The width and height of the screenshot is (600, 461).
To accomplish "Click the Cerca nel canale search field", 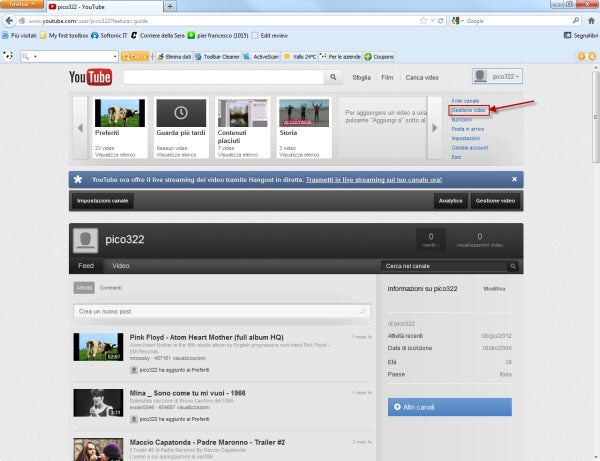I will [x=445, y=266].
